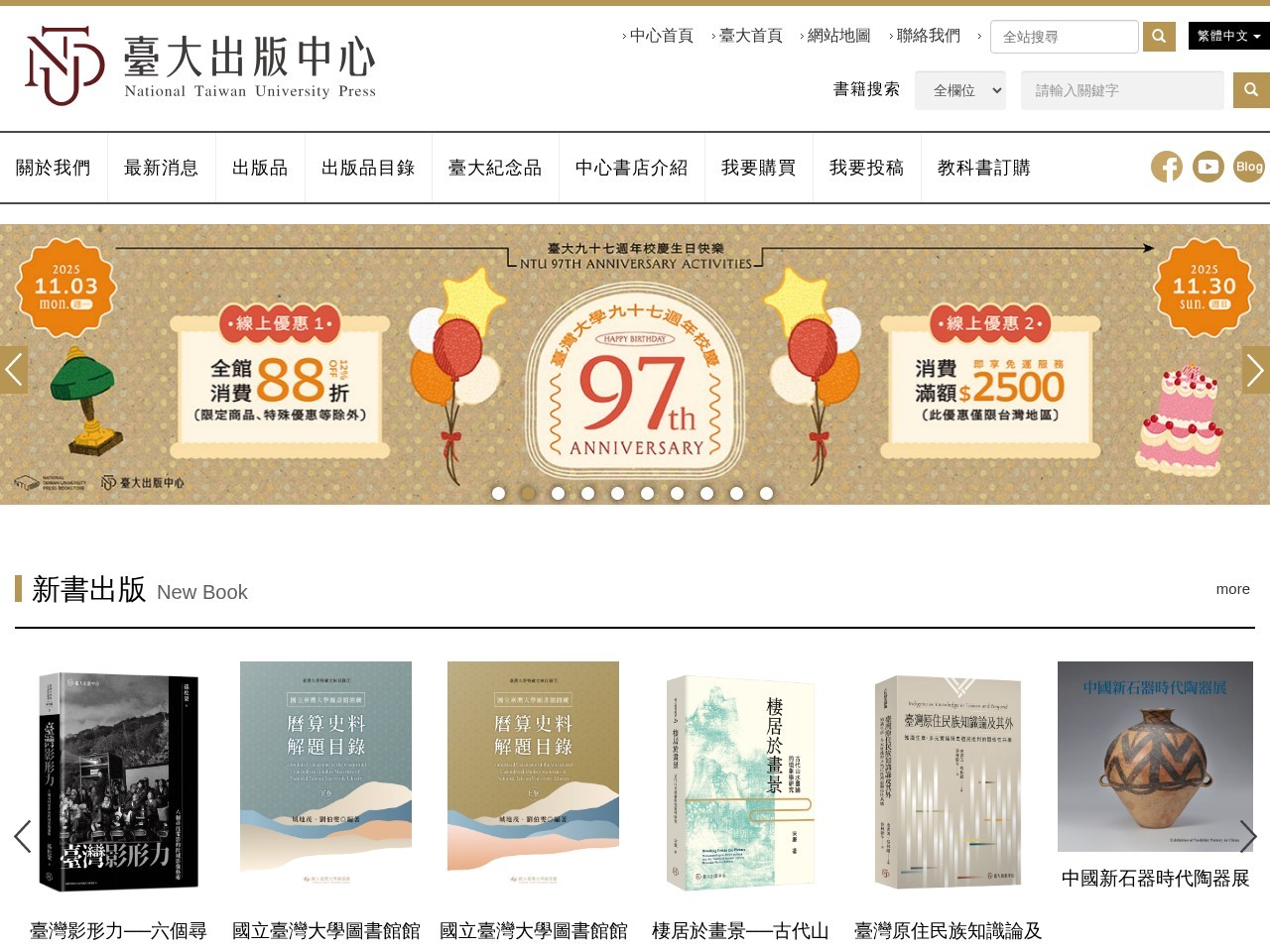
Task: Click the 網站地圖 link
Action: [838, 36]
